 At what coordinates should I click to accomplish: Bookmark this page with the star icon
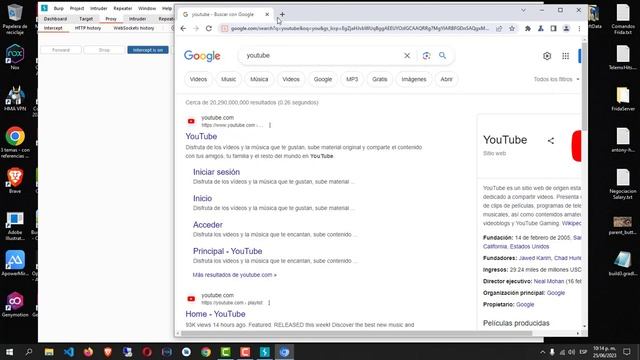(512, 29)
